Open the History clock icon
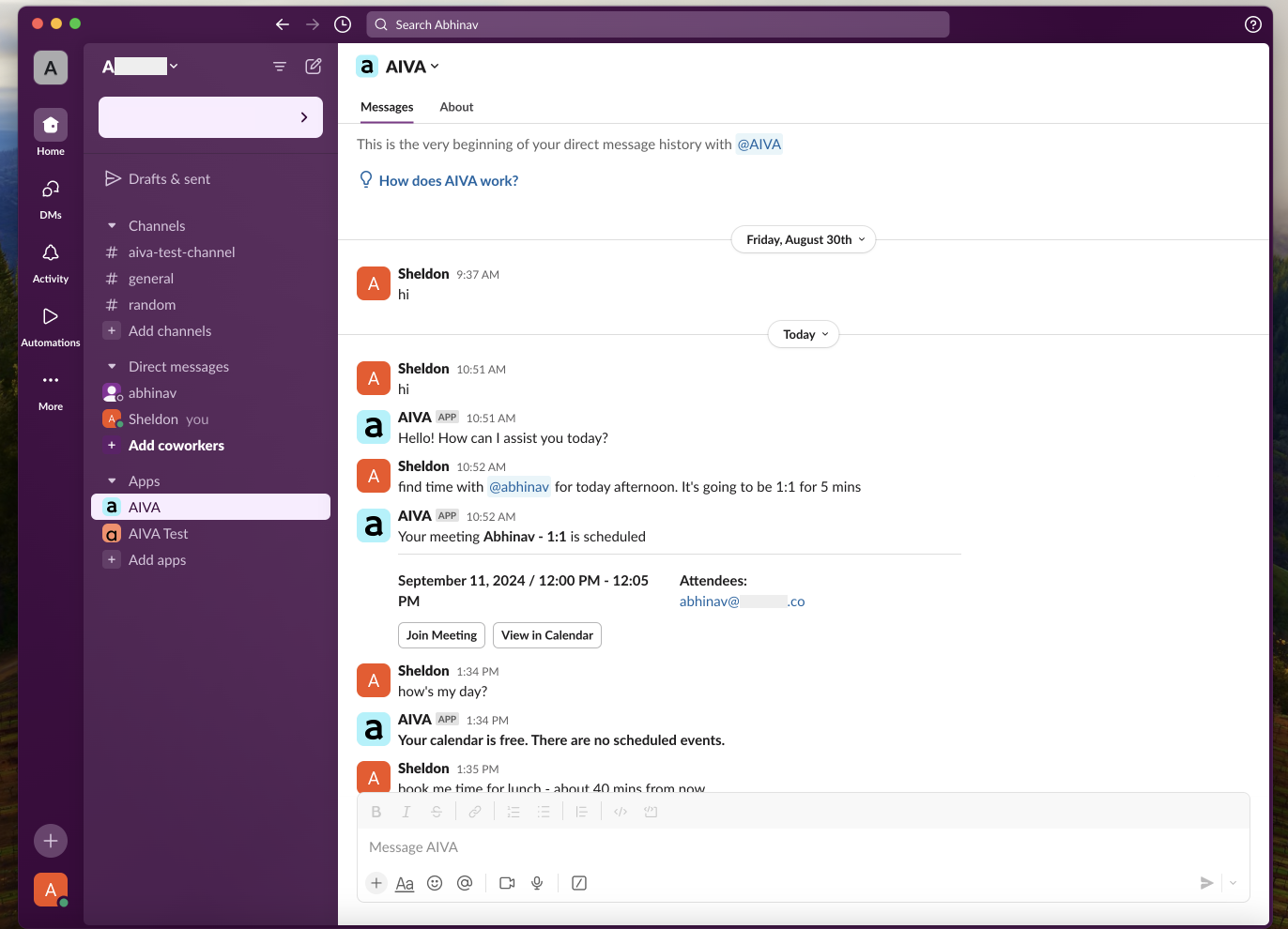The width and height of the screenshot is (1288, 929). pos(343,24)
